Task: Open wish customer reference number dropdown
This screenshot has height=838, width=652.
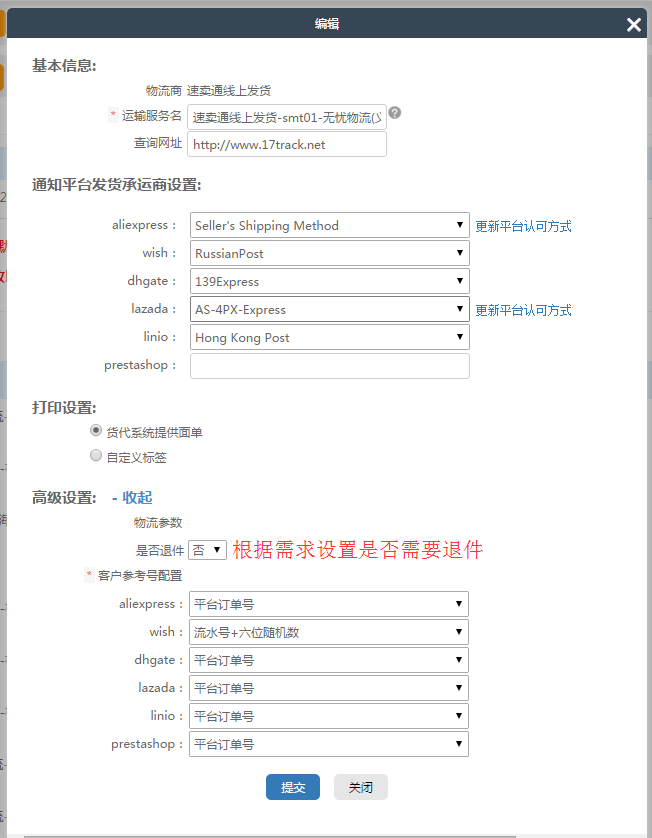Action: (329, 632)
